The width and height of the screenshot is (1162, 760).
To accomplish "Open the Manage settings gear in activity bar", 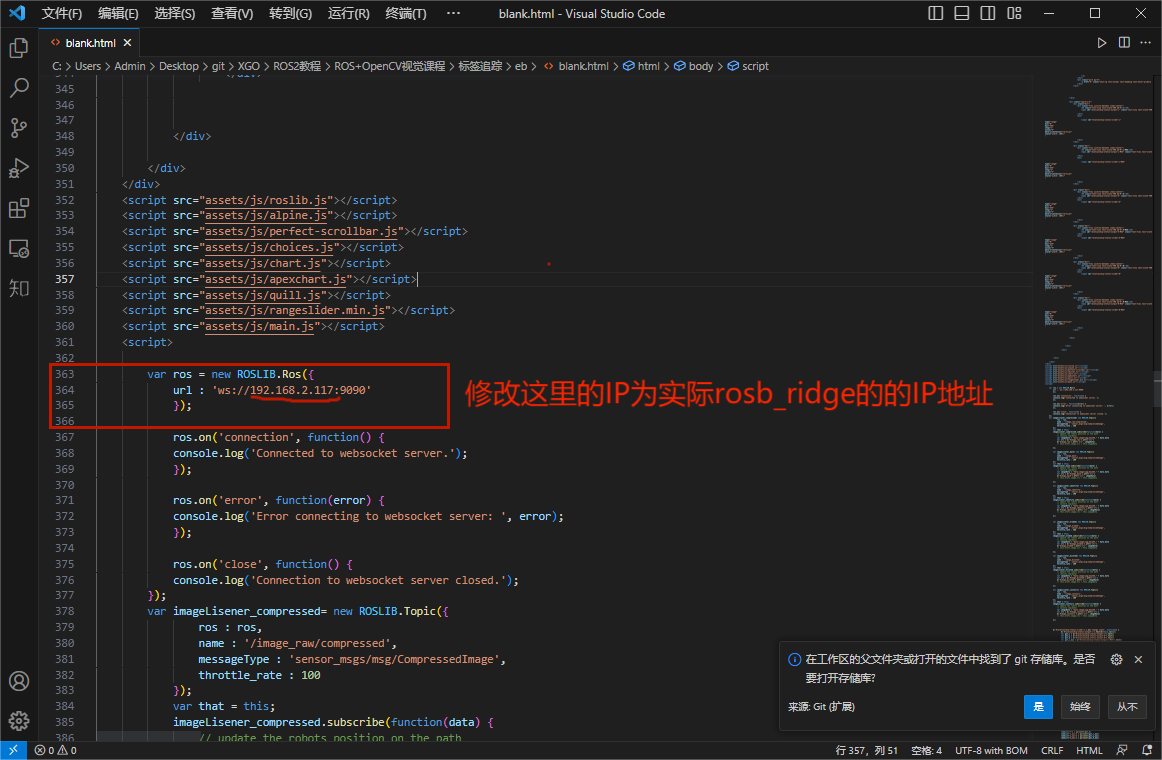I will pyautogui.click(x=19, y=720).
